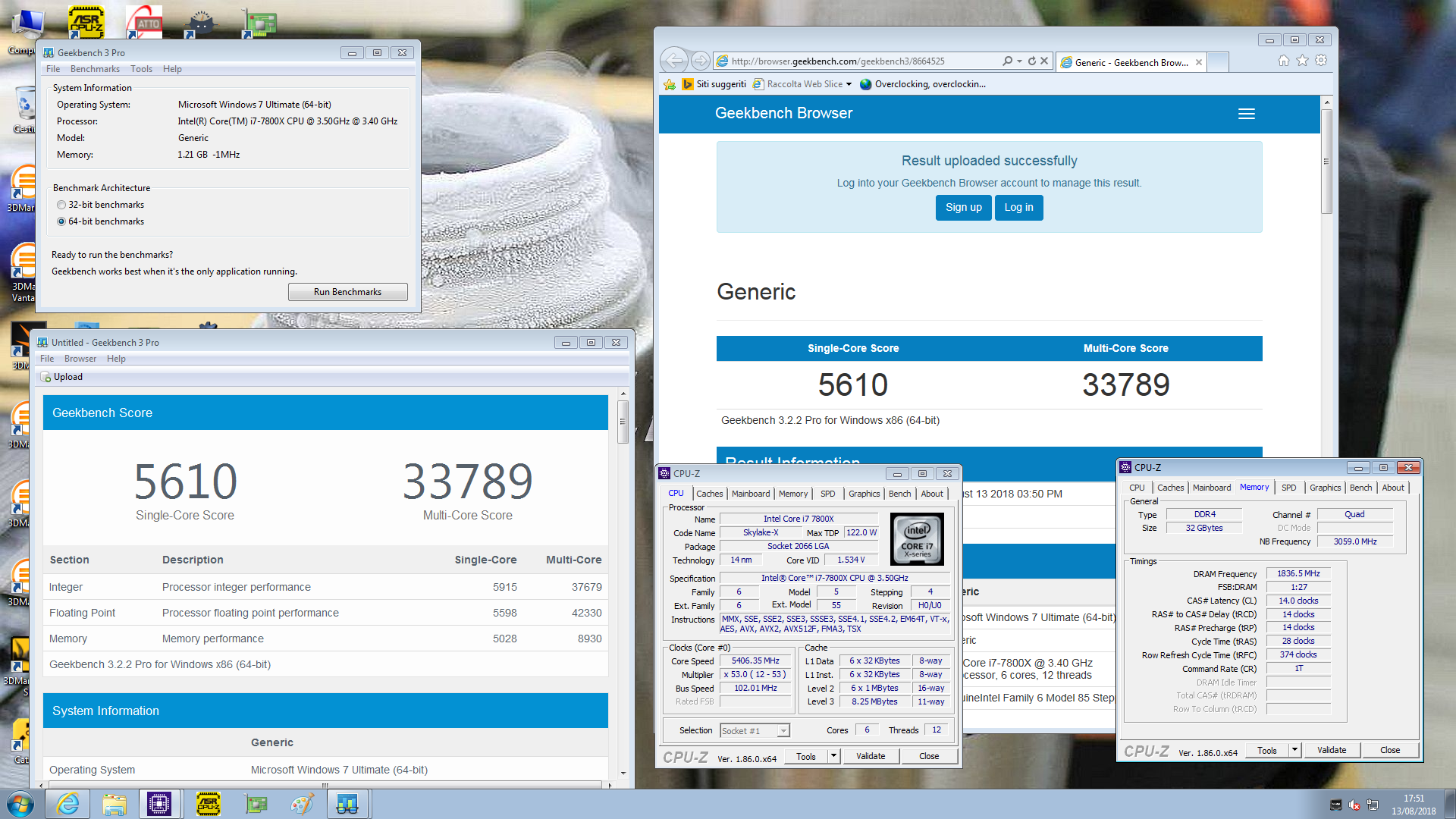The image size is (1456, 819).
Task: Expand Tools arrow in left CPU-Z window
Action: pyautogui.click(x=833, y=756)
